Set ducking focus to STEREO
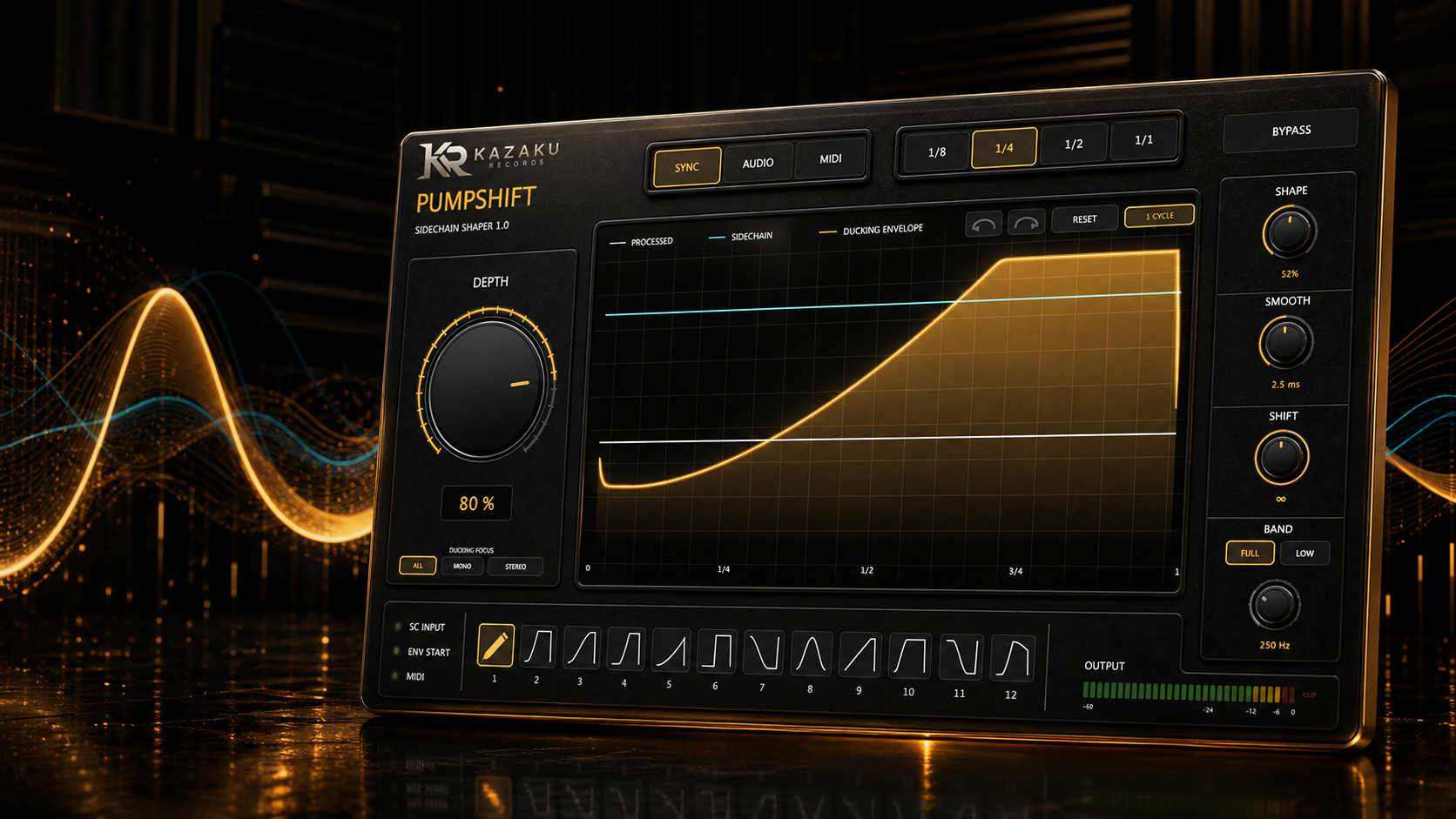1456x819 pixels. [x=516, y=567]
